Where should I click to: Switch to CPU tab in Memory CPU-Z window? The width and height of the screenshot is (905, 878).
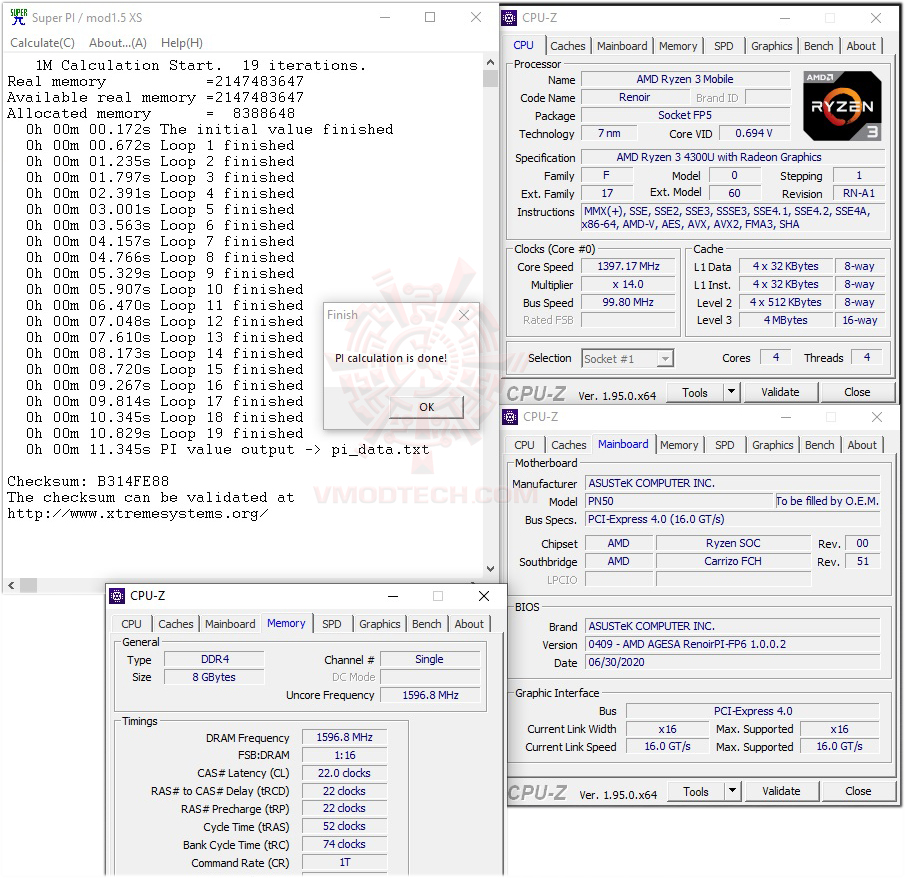131,624
